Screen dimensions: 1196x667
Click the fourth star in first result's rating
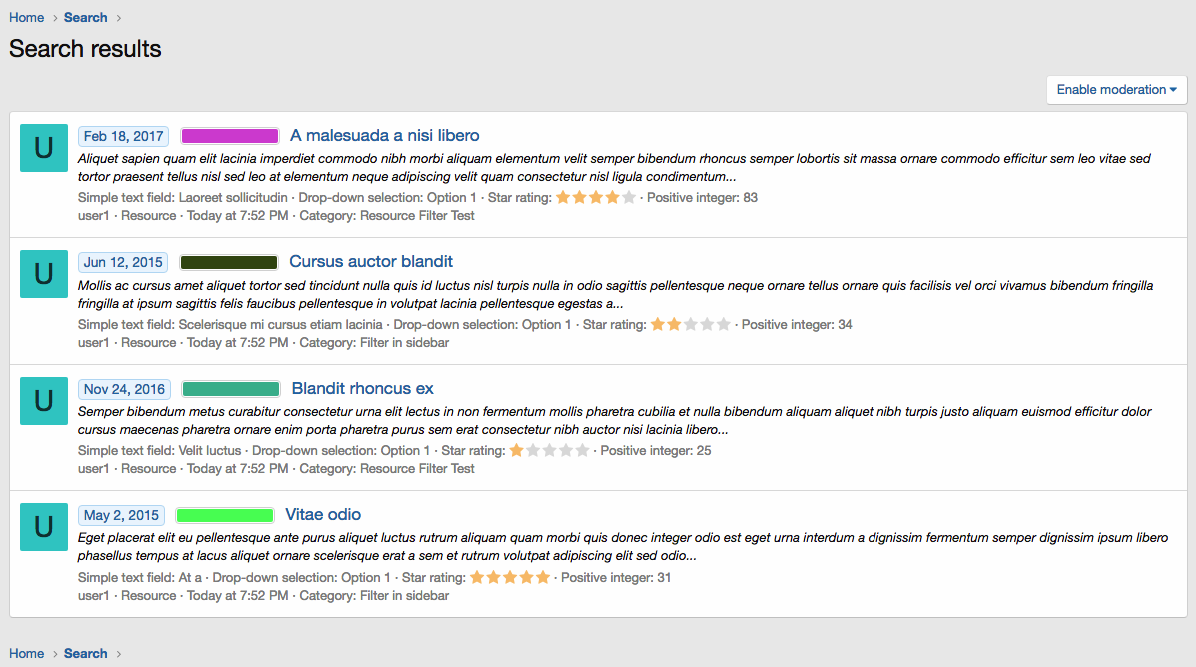[x=612, y=198]
